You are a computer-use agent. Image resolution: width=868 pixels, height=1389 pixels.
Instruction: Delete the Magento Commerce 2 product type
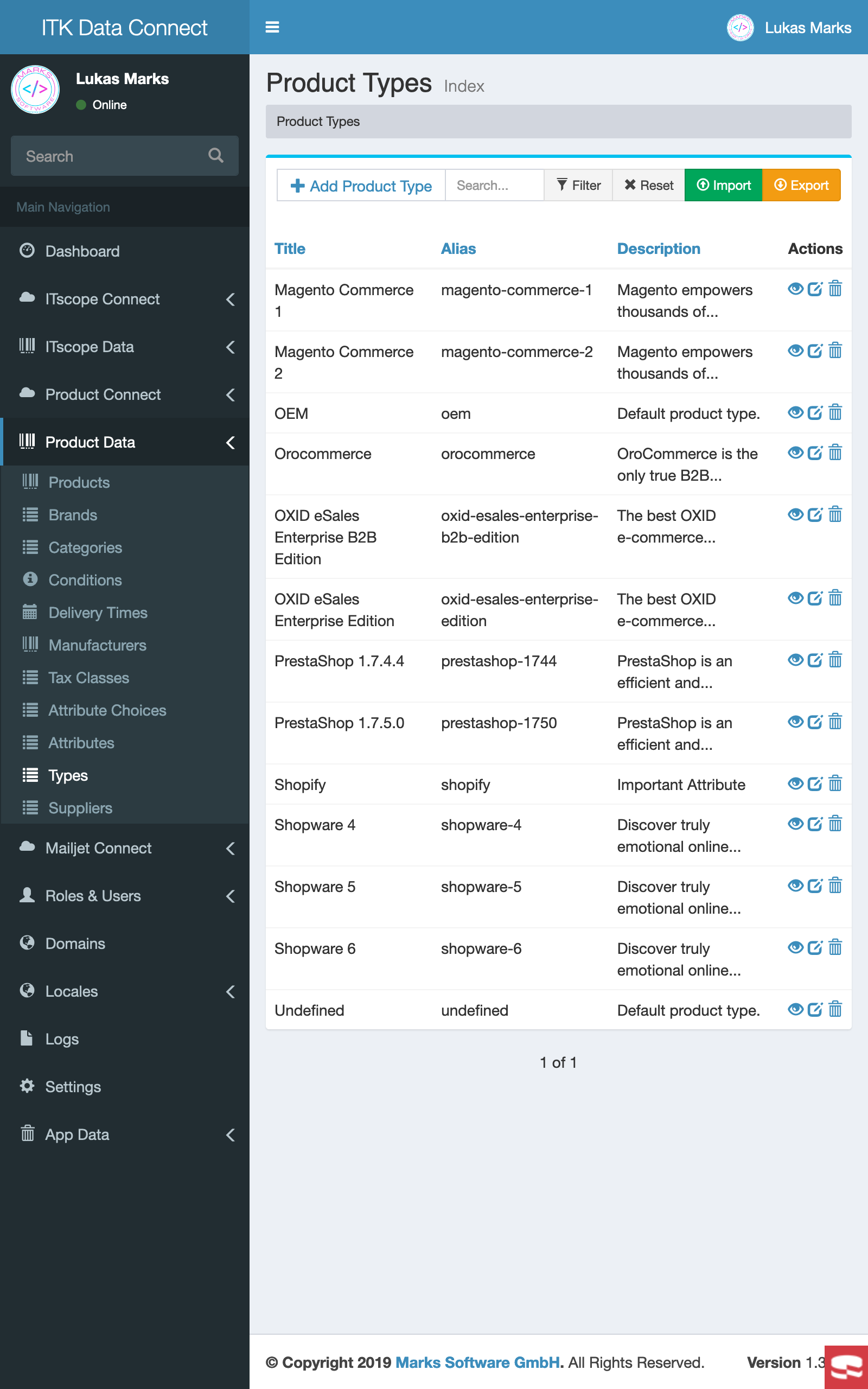(835, 351)
